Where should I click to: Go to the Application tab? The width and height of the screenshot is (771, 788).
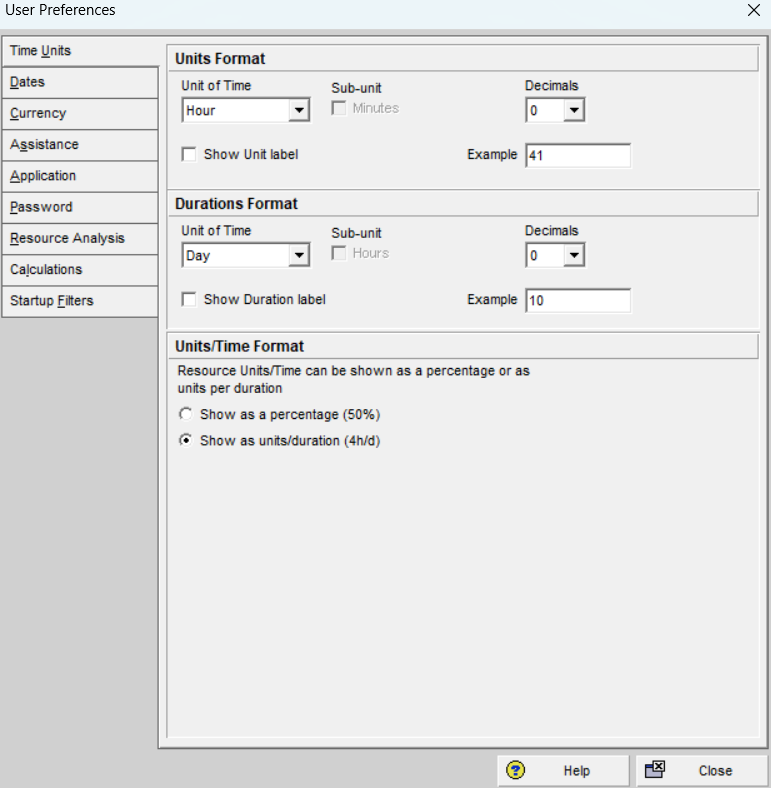[80, 176]
